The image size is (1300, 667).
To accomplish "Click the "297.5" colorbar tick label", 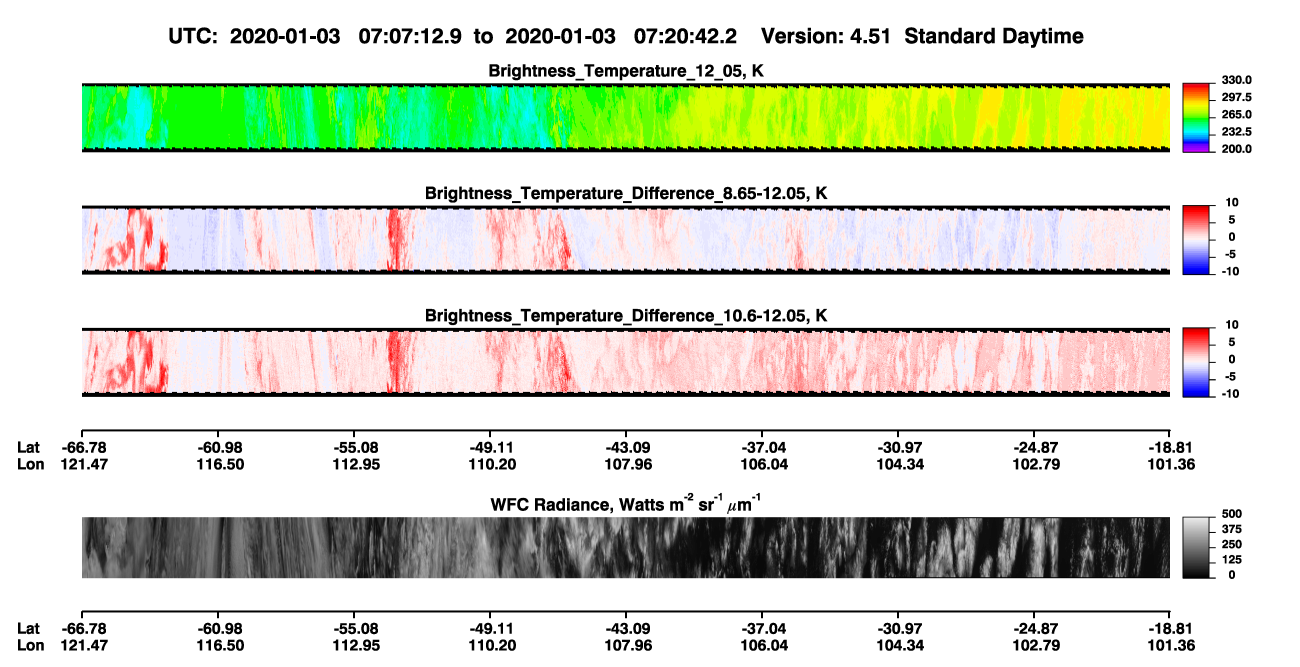I will pyautogui.click(x=1235, y=98).
